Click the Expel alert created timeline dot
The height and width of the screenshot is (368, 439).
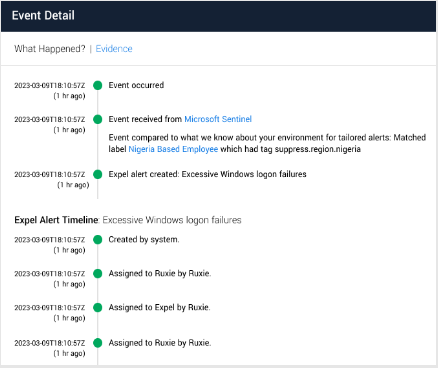[x=98, y=174]
